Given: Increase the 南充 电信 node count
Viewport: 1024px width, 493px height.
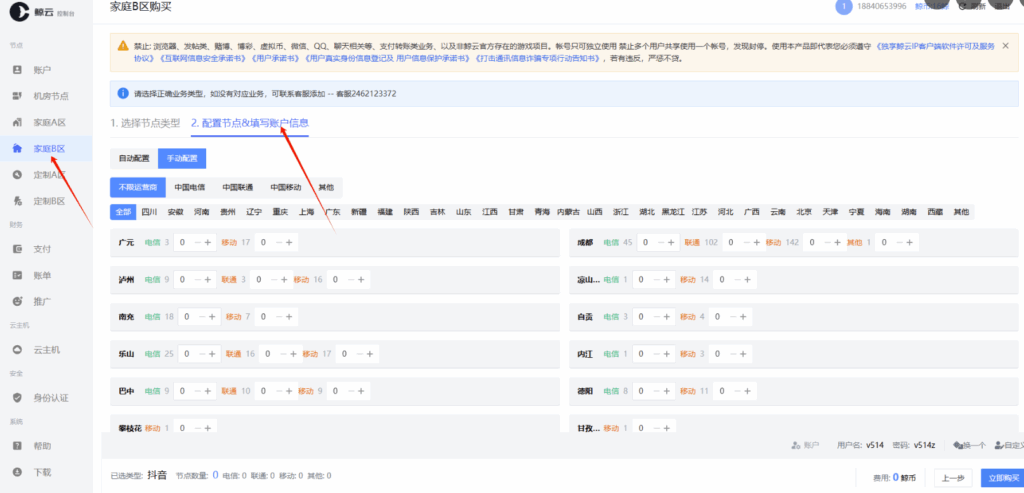Looking at the screenshot, I should click(x=212, y=317).
